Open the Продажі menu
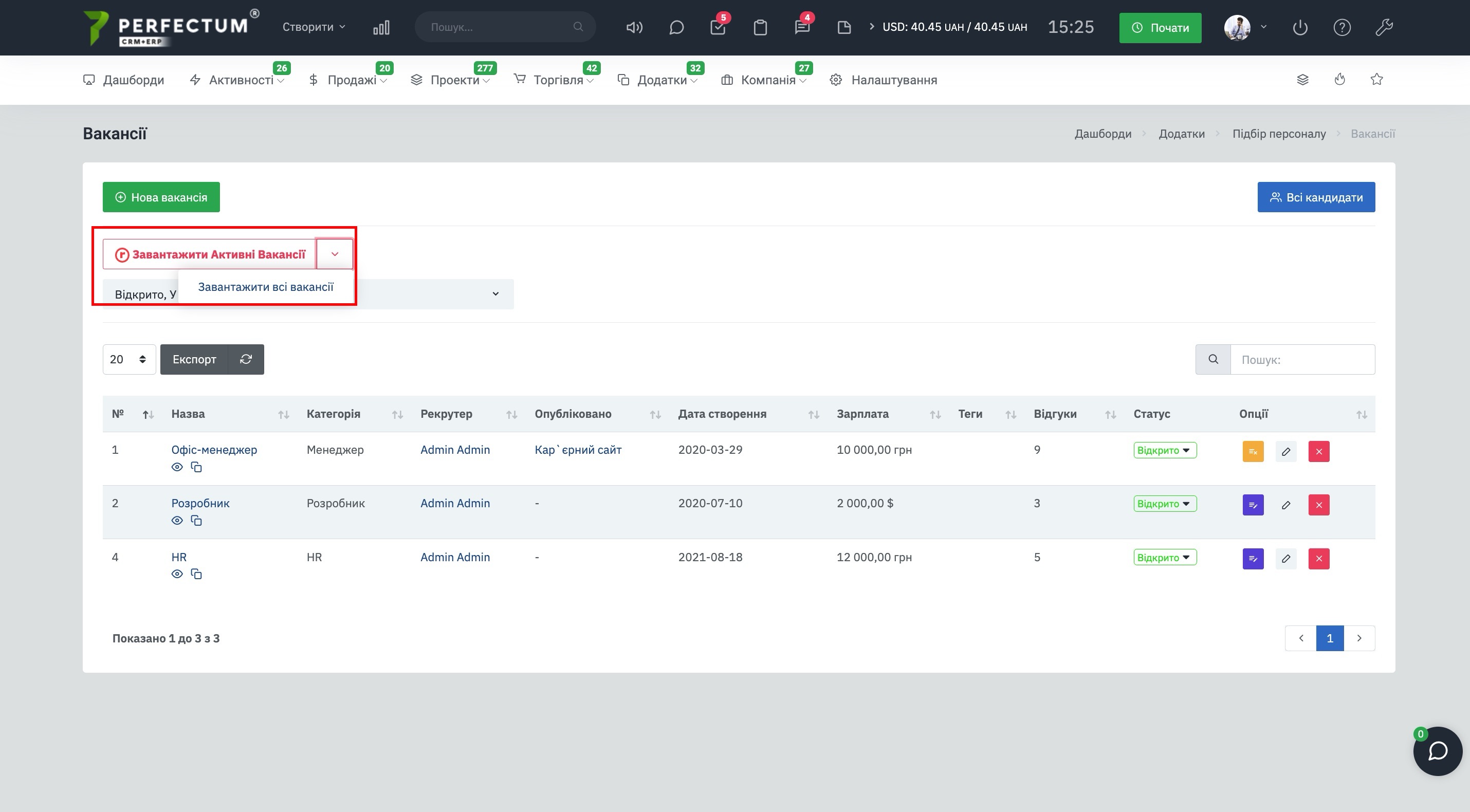 [347, 80]
